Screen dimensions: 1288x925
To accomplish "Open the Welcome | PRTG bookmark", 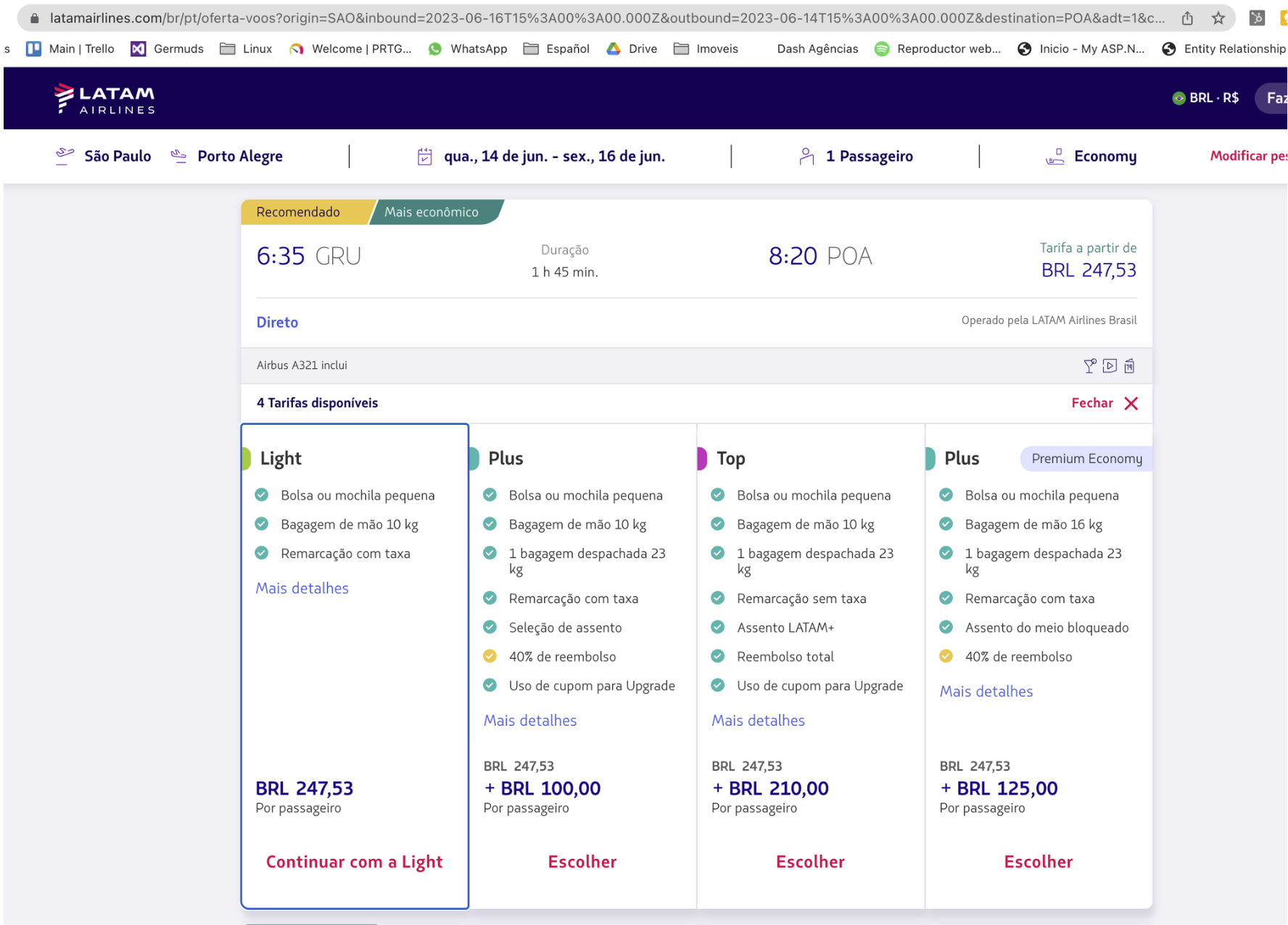I will coord(350,49).
